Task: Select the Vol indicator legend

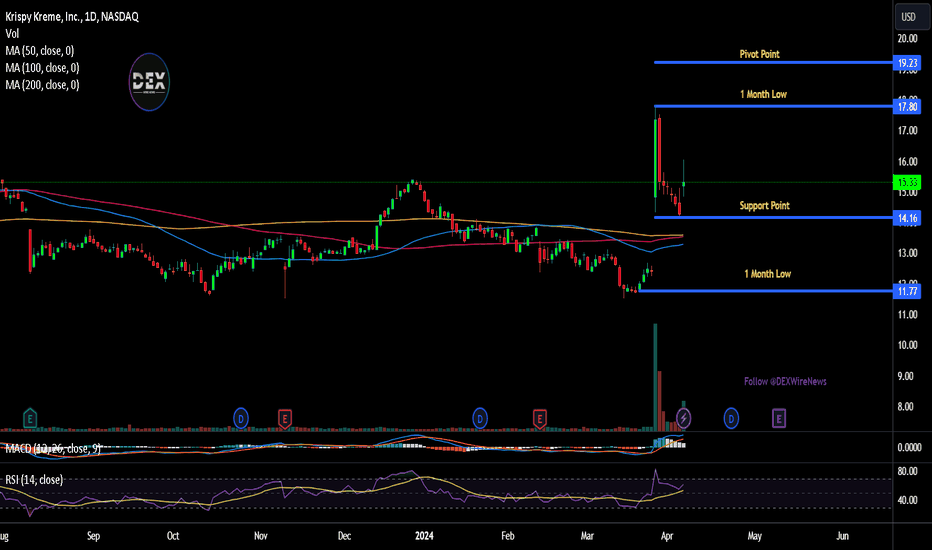Action: click(12, 34)
